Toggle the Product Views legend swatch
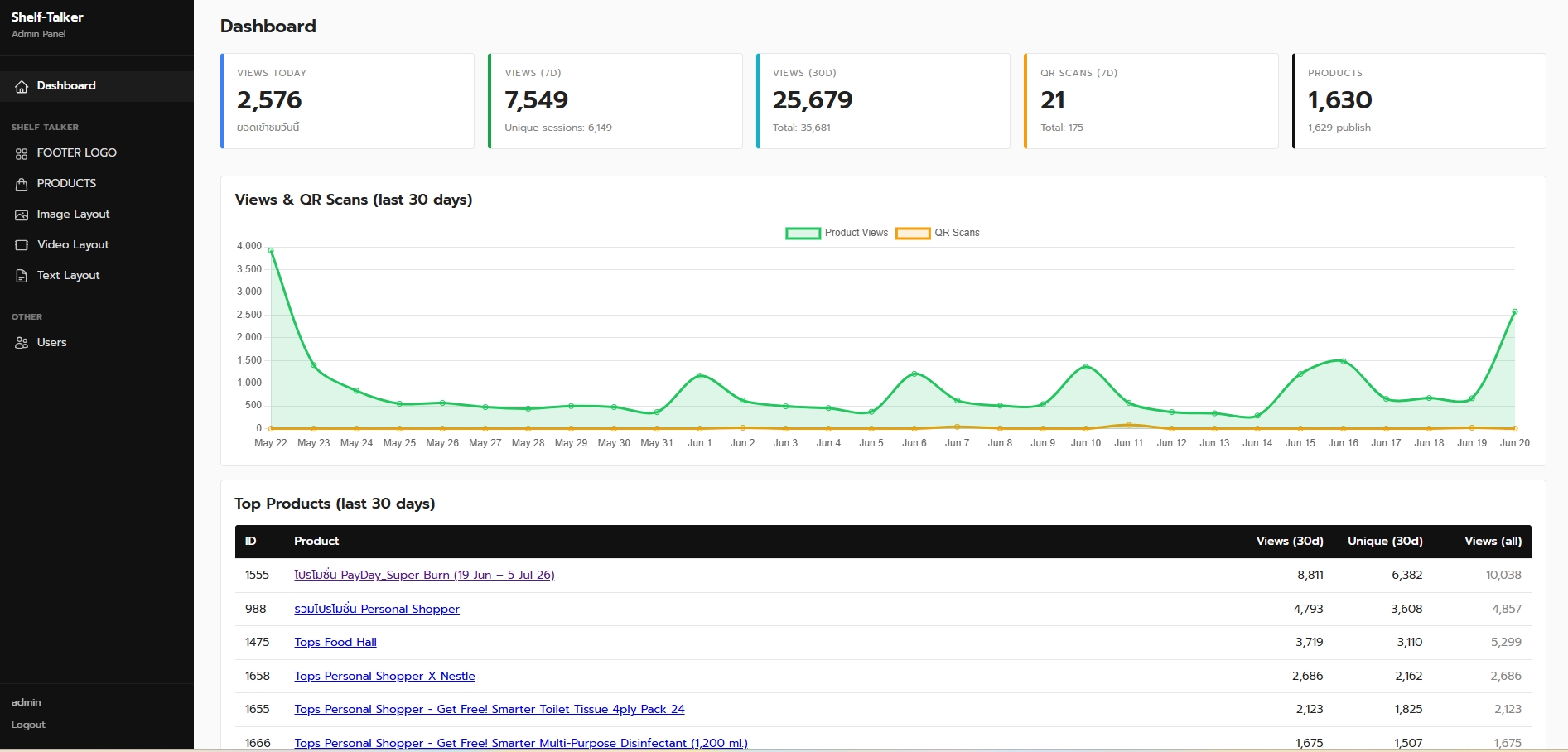The width and height of the screenshot is (1568, 752). pos(803,234)
